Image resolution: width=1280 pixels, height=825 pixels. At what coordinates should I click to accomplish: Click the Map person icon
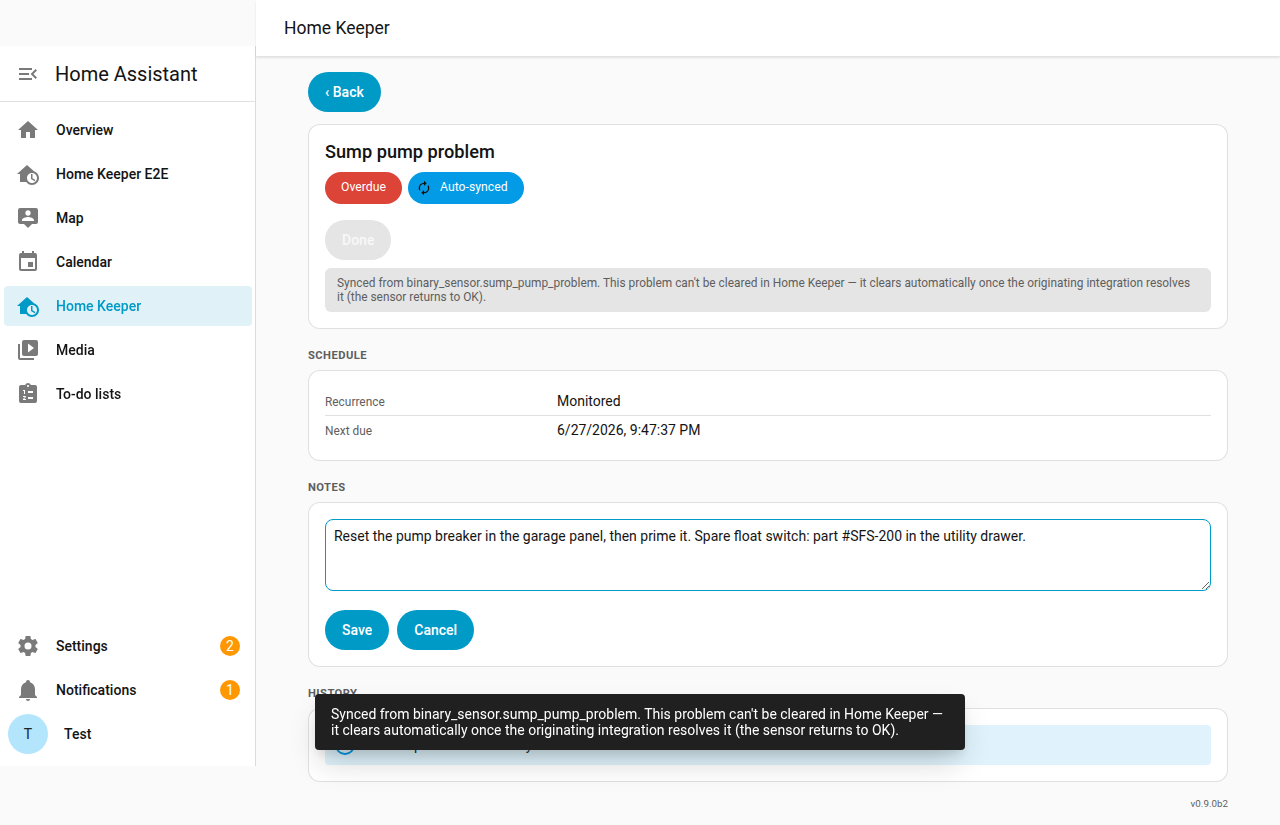28,218
